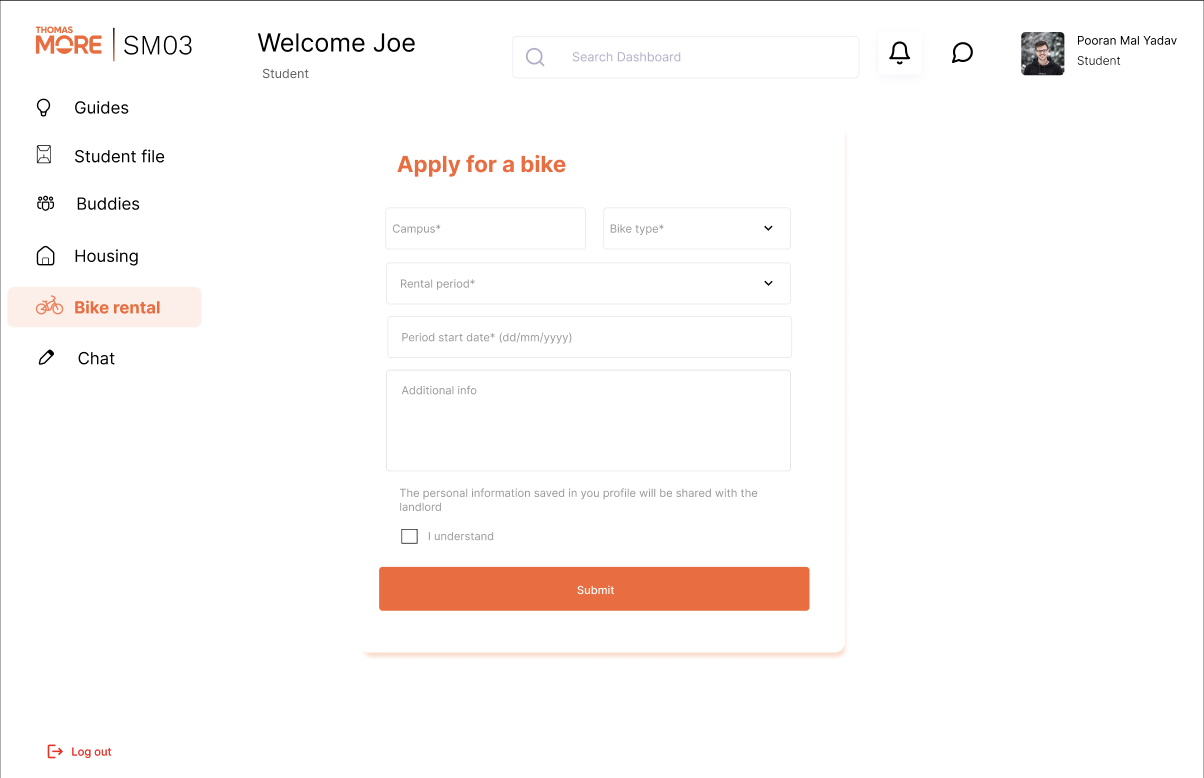This screenshot has width=1204, height=778.
Task: Open Chat using the pencil icon
Action: pyautogui.click(x=45, y=356)
